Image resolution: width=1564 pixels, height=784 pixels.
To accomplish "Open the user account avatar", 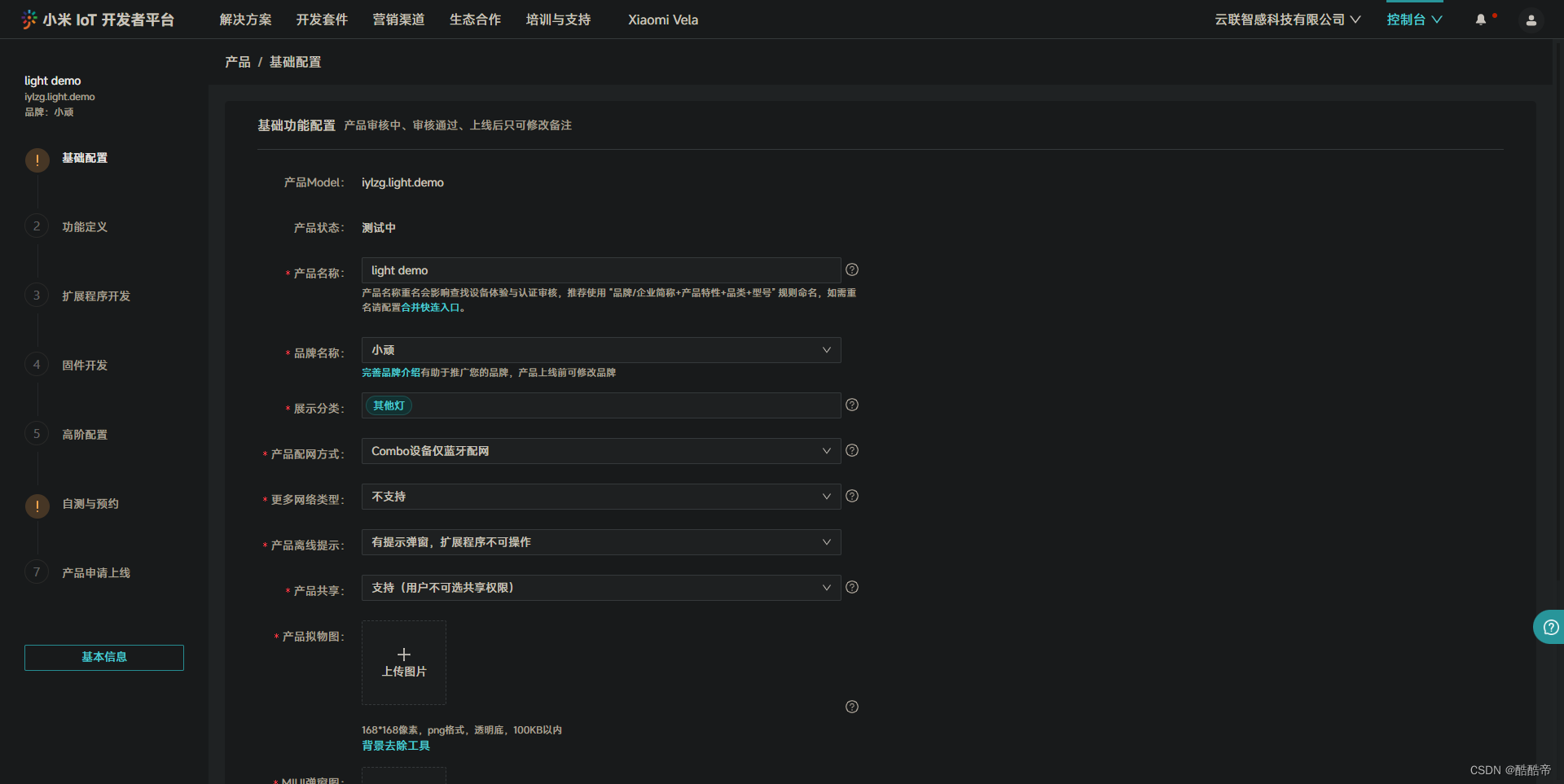I will tap(1531, 20).
